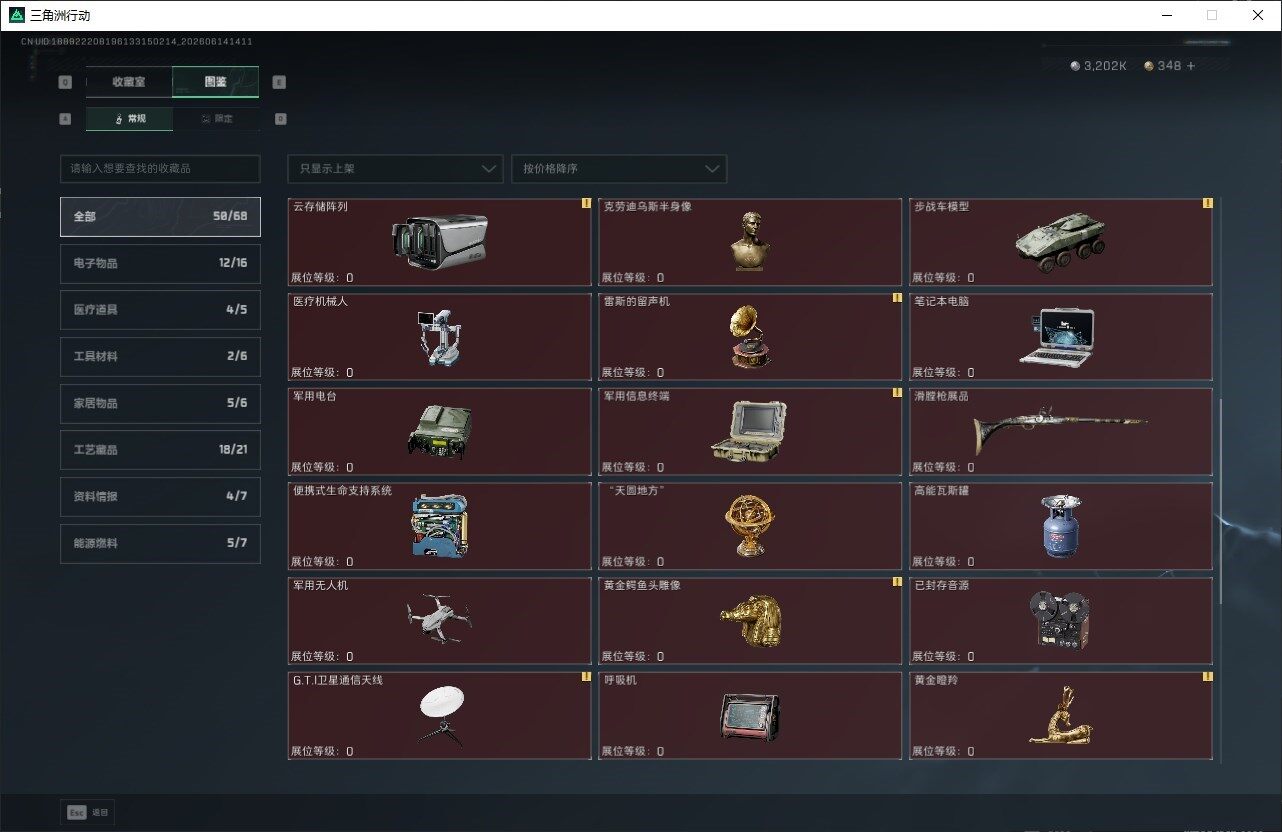Show the 全部 category 58/68
The height and width of the screenshot is (832, 1282).
[x=160, y=216]
